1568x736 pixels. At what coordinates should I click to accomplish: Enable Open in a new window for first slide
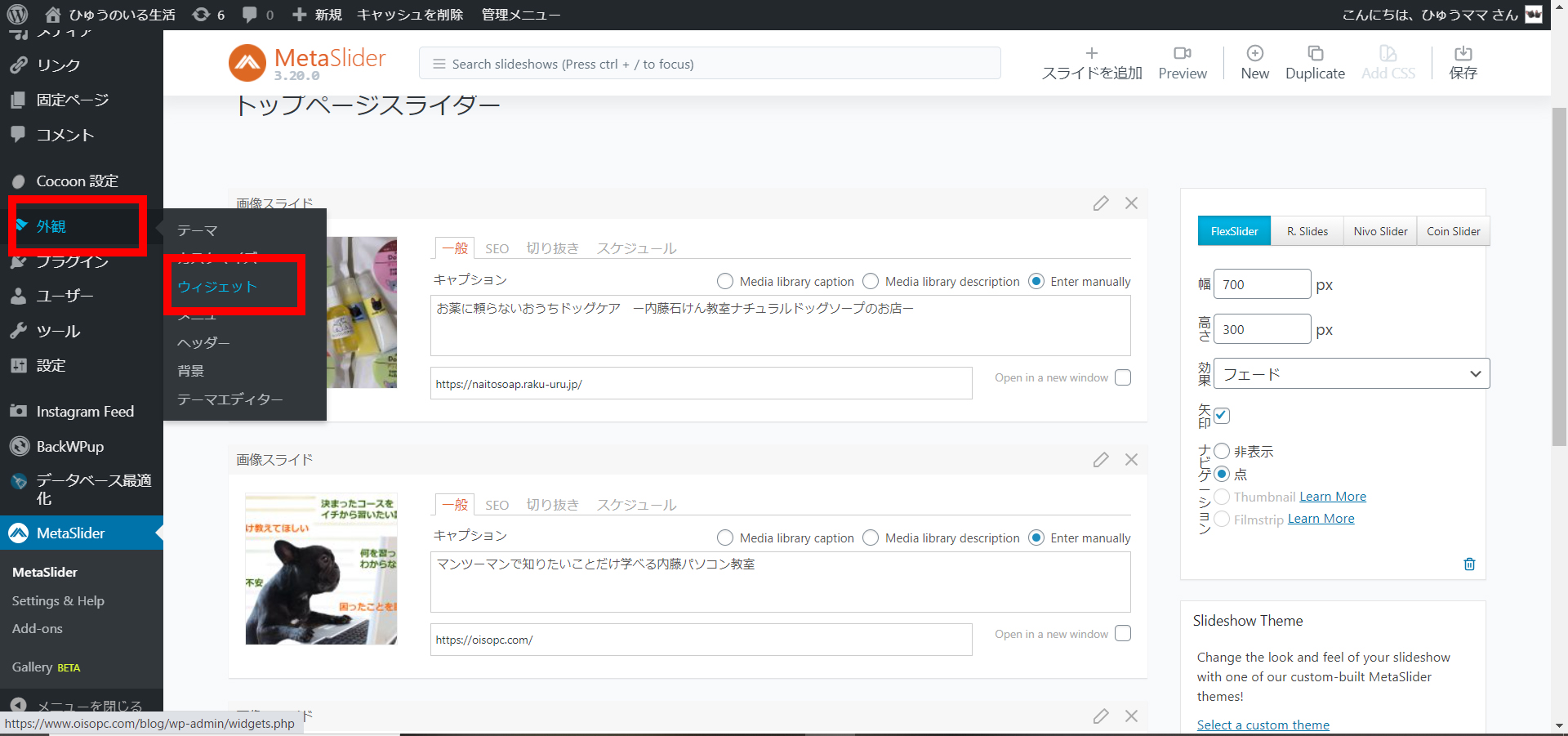[1123, 377]
